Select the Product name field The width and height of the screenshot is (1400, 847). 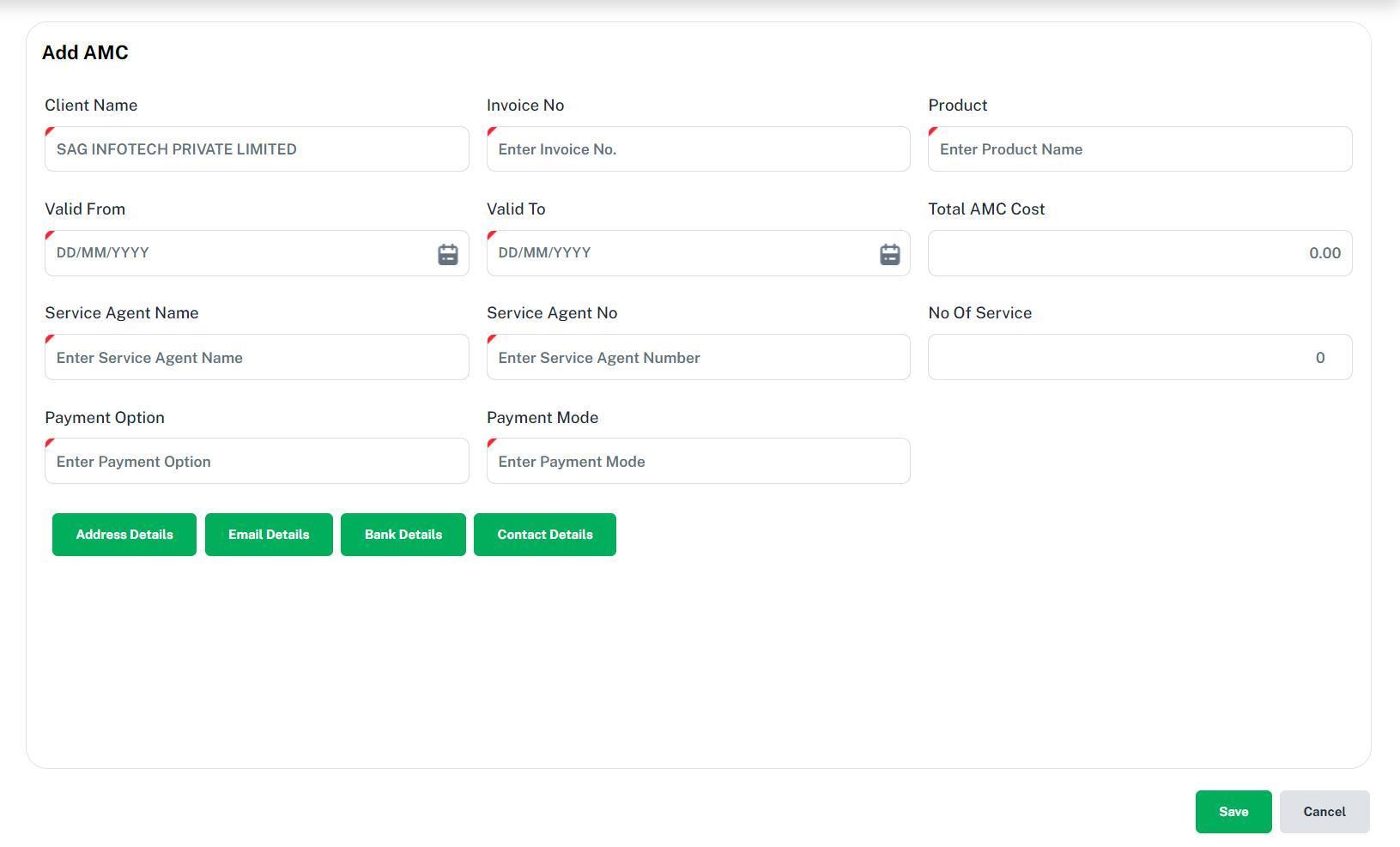pyautogui.click(x=1140, y=149)
